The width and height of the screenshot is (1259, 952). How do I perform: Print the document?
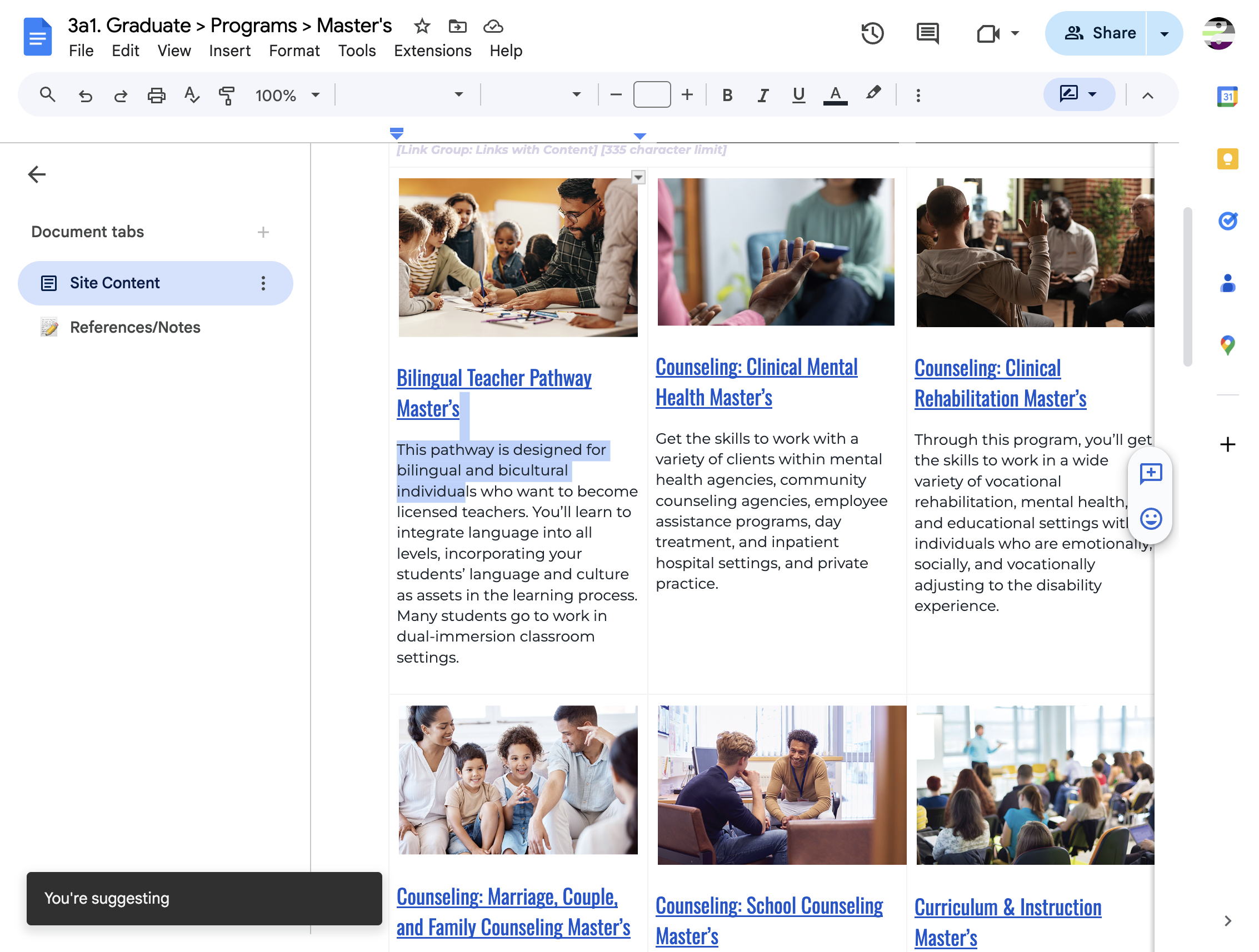pos(156,95)
